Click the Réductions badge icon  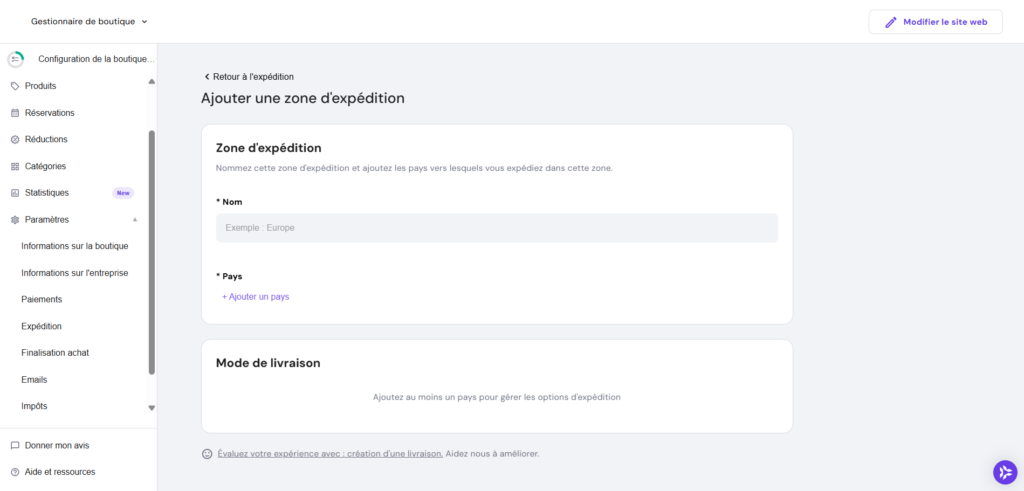pos(15,139)
